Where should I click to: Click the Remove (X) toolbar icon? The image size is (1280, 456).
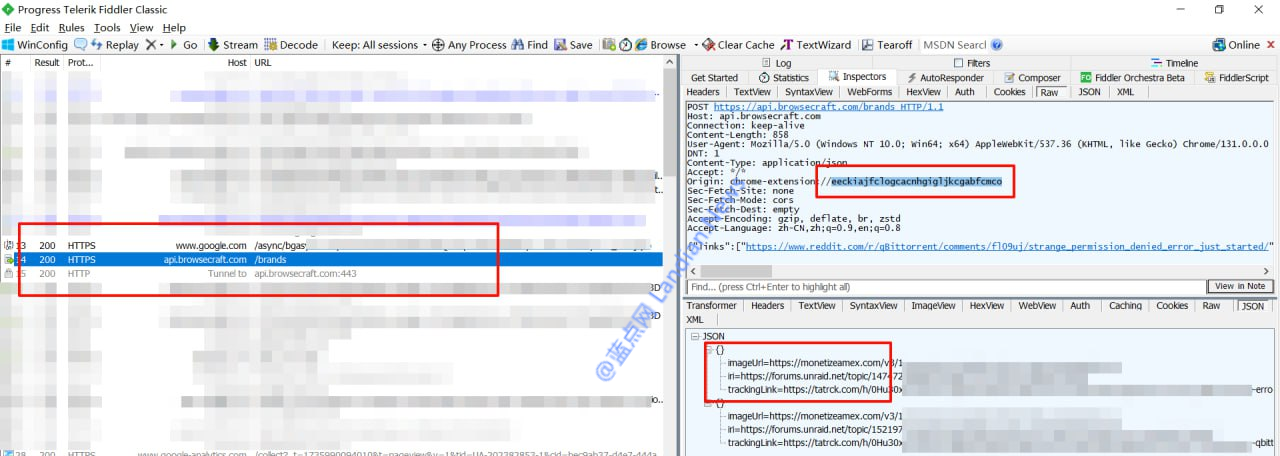pos(150,45)
